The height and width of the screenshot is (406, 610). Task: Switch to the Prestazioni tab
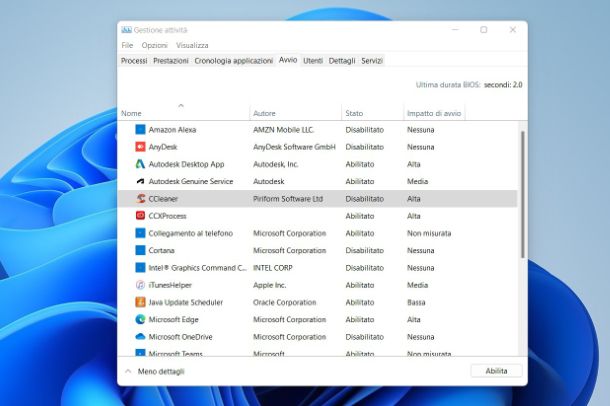(171, 61)
